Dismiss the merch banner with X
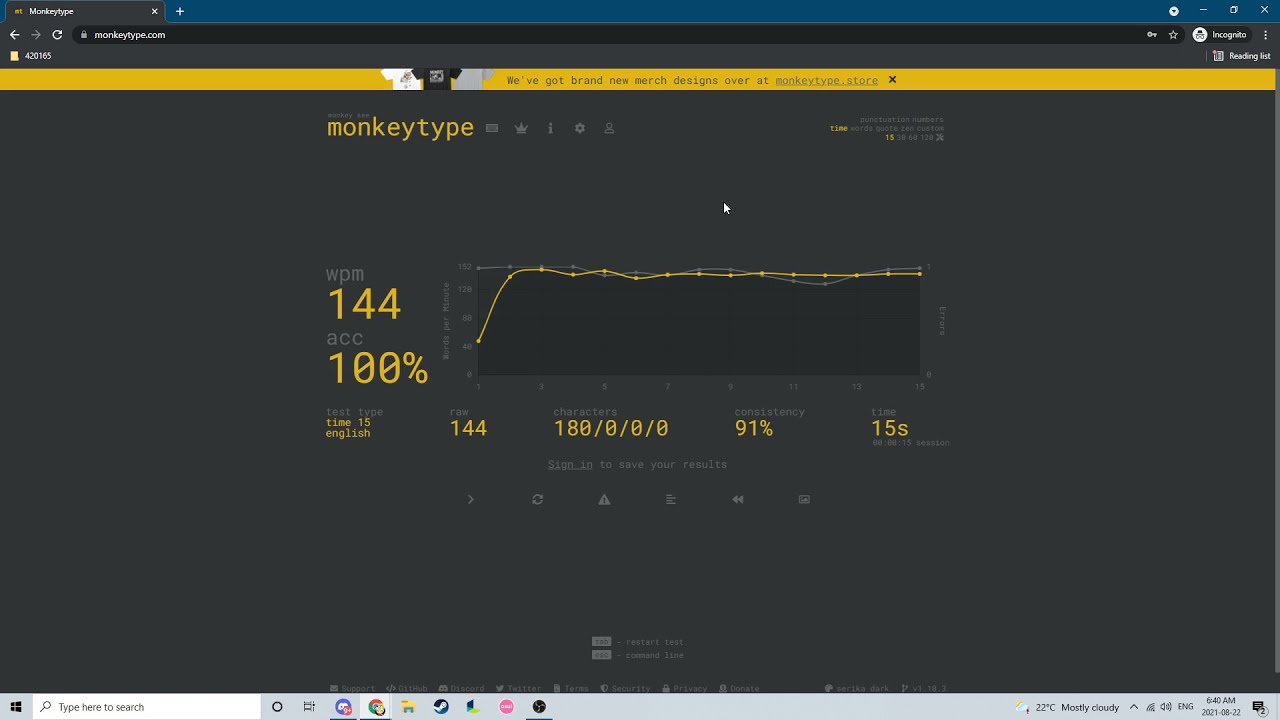 [x=892, y=80]
